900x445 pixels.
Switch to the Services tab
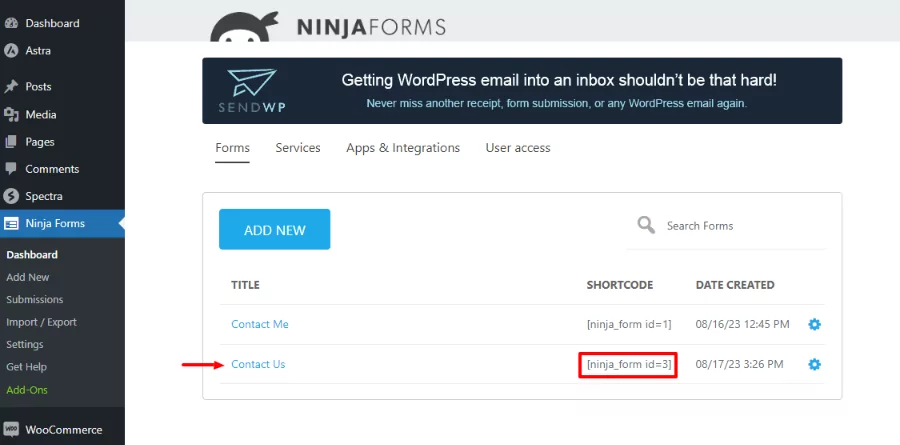(x=298, y=148)
